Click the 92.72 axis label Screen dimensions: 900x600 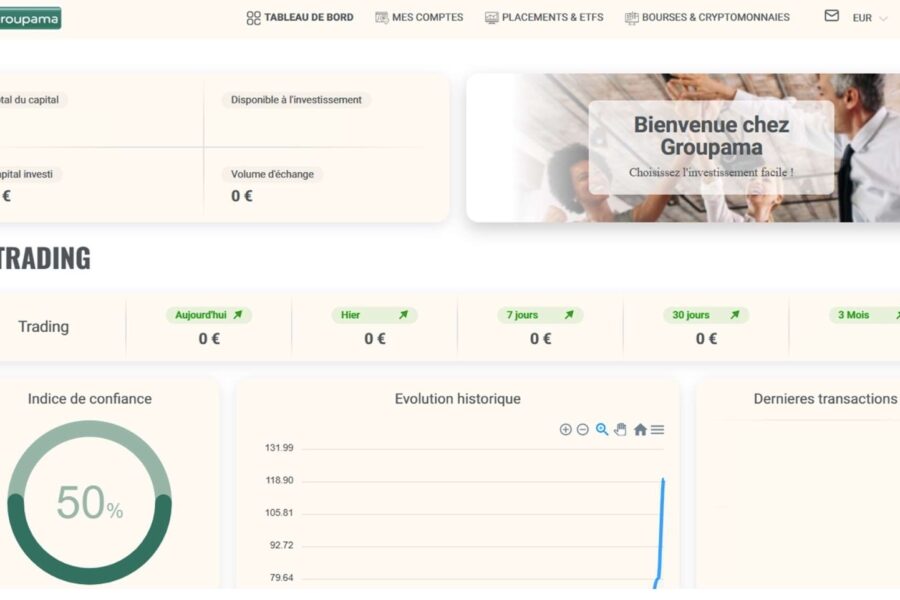click(281, 545)
